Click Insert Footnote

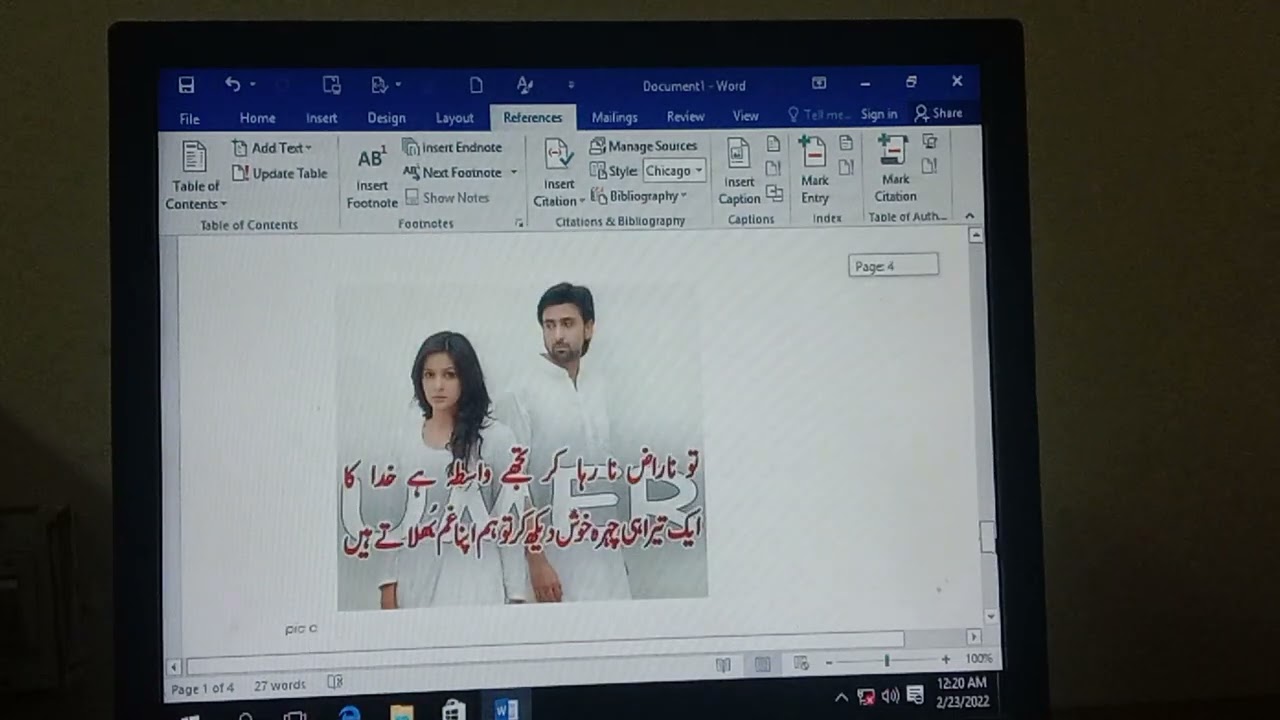tap(372, 176)
